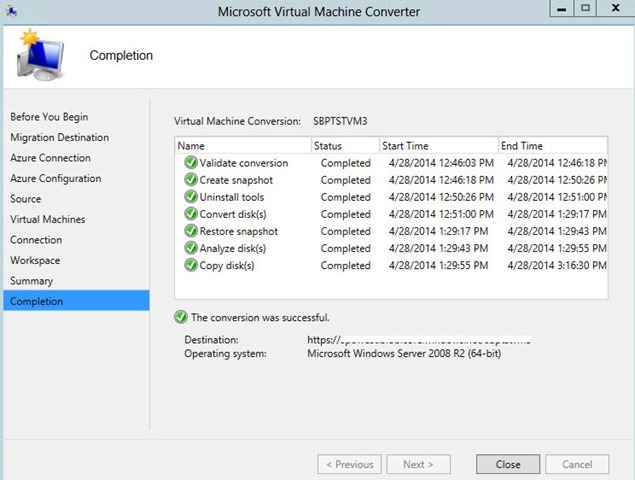Sort by the Start Time column header

tap(439, 145)
